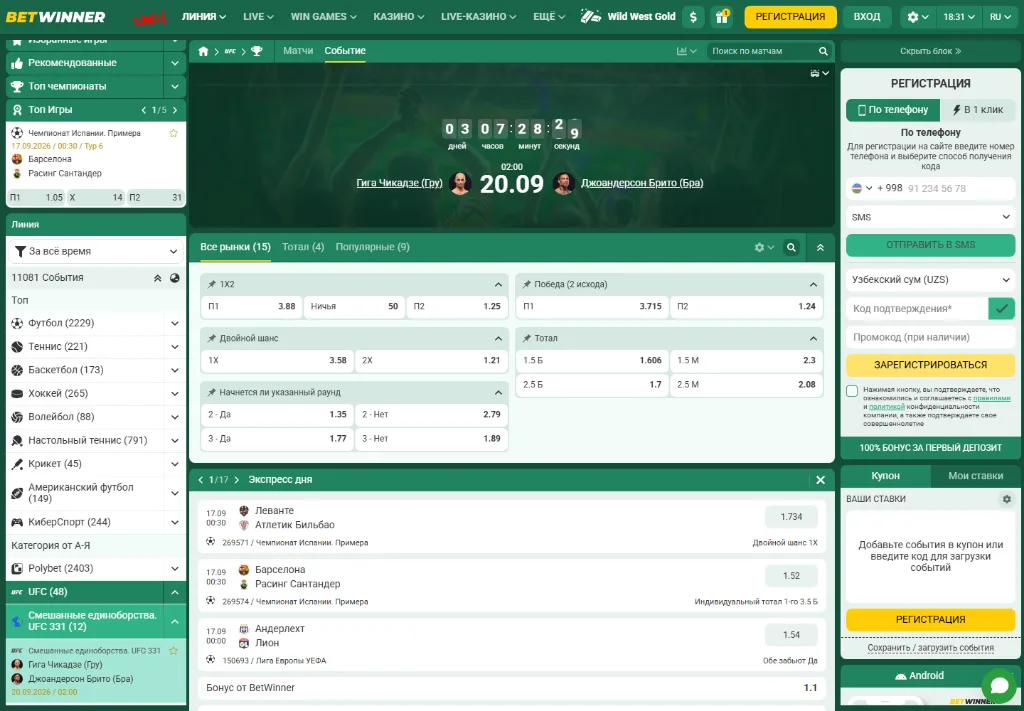The height and width of the screenshot is (711, 1024).
Task: Click Поиск по матчам search field
Action: tap(761, 51)
